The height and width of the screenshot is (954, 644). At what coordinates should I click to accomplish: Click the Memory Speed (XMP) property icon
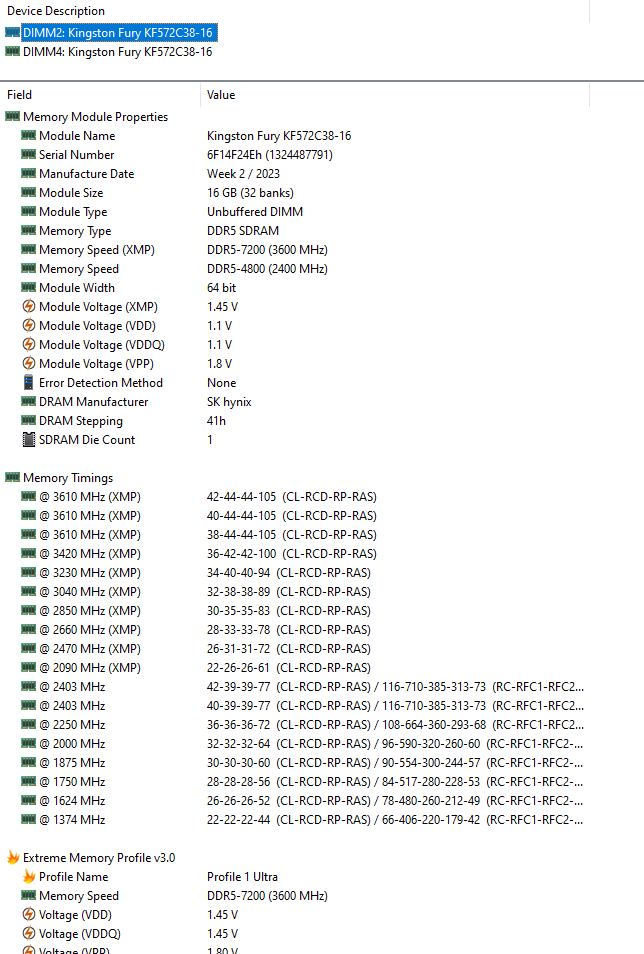[x=28, y=249]
